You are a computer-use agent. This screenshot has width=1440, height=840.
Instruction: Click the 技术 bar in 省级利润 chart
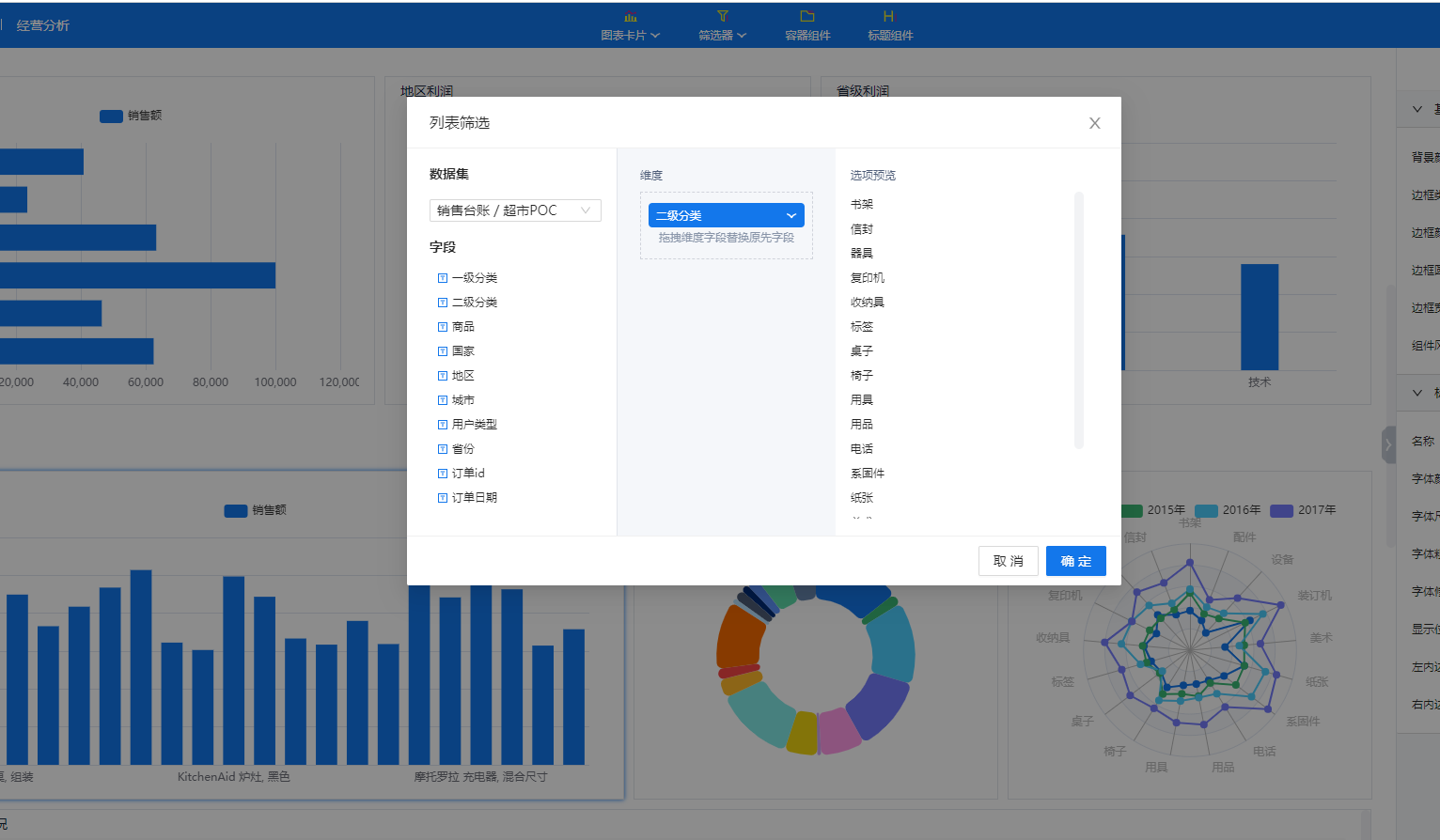pos(1260,317)
